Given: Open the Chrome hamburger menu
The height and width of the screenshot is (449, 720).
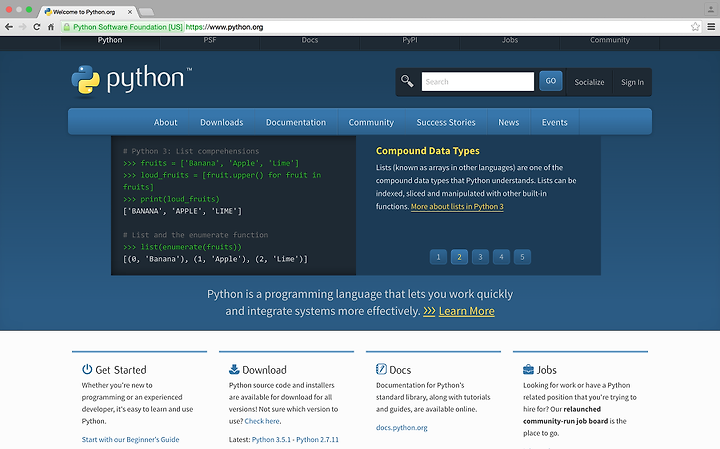Looking at the screenshot, I should point(711,27).
